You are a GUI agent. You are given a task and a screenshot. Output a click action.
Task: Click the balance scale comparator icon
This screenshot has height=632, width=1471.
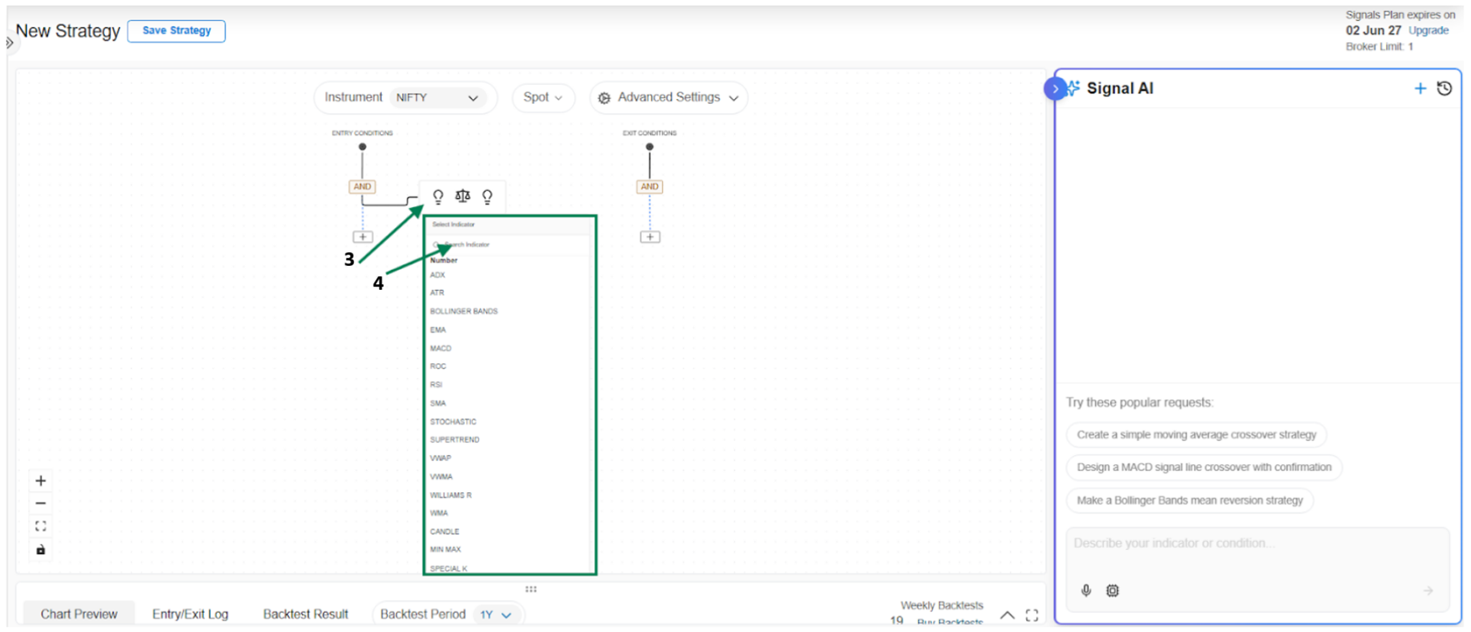click(462, 197)
